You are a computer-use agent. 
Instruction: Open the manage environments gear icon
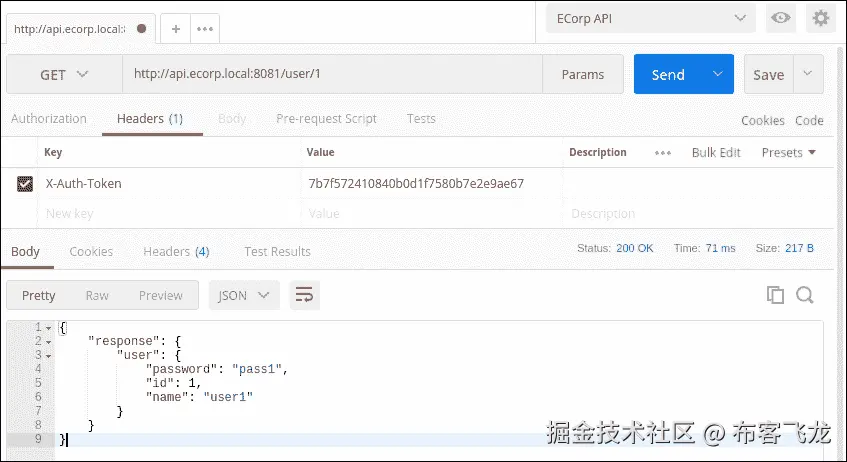click(x=821, y=18)
